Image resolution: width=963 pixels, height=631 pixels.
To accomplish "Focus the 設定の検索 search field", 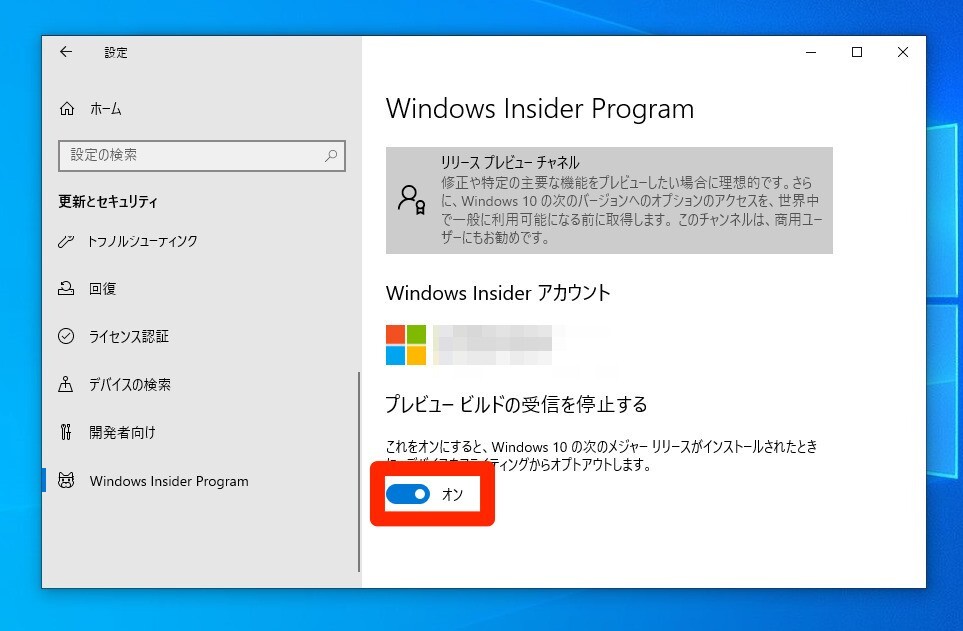I will [x=201, y=155].
